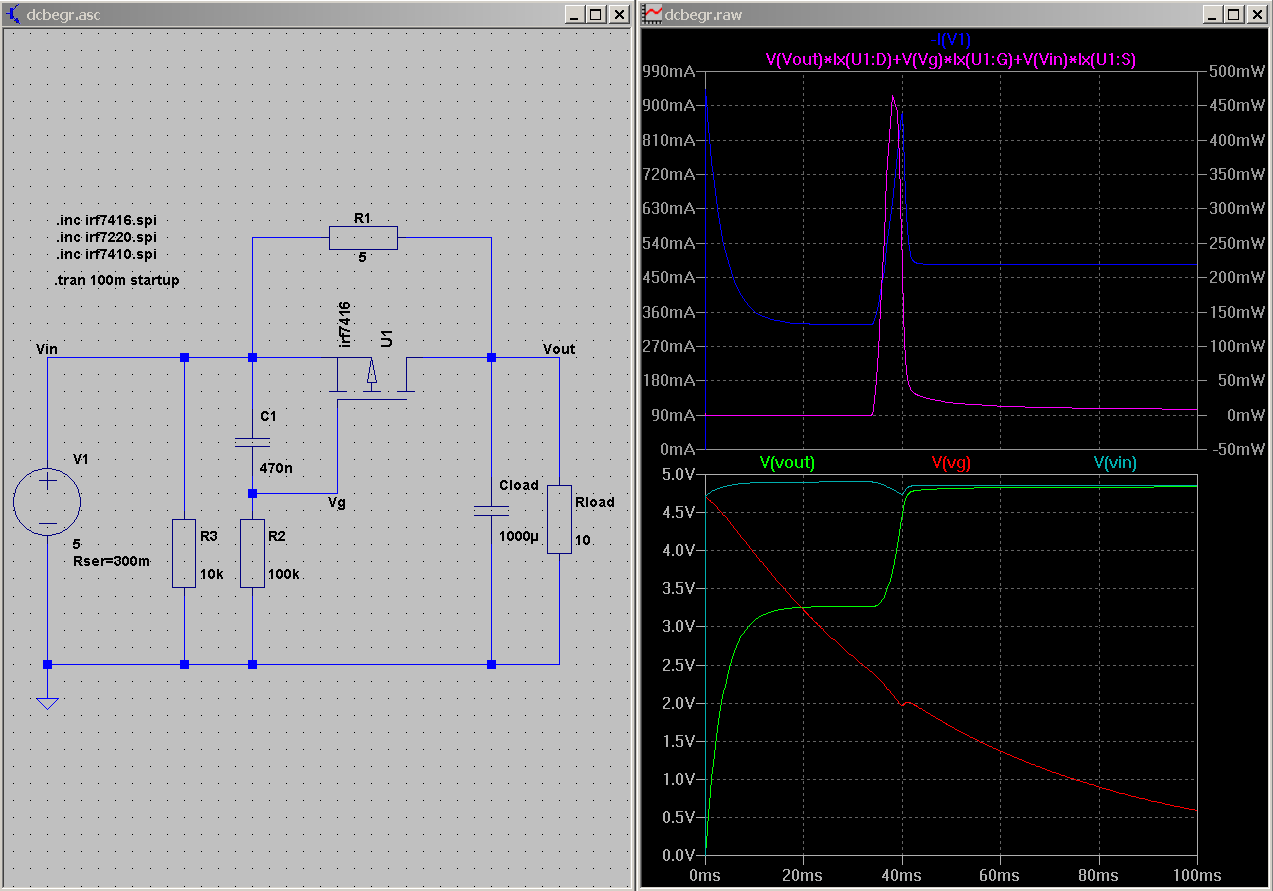The width and height of the screenshot is (1273, 891).
Task: Close the dcbegr.raw waveform window
Action: coord(1257,14)
